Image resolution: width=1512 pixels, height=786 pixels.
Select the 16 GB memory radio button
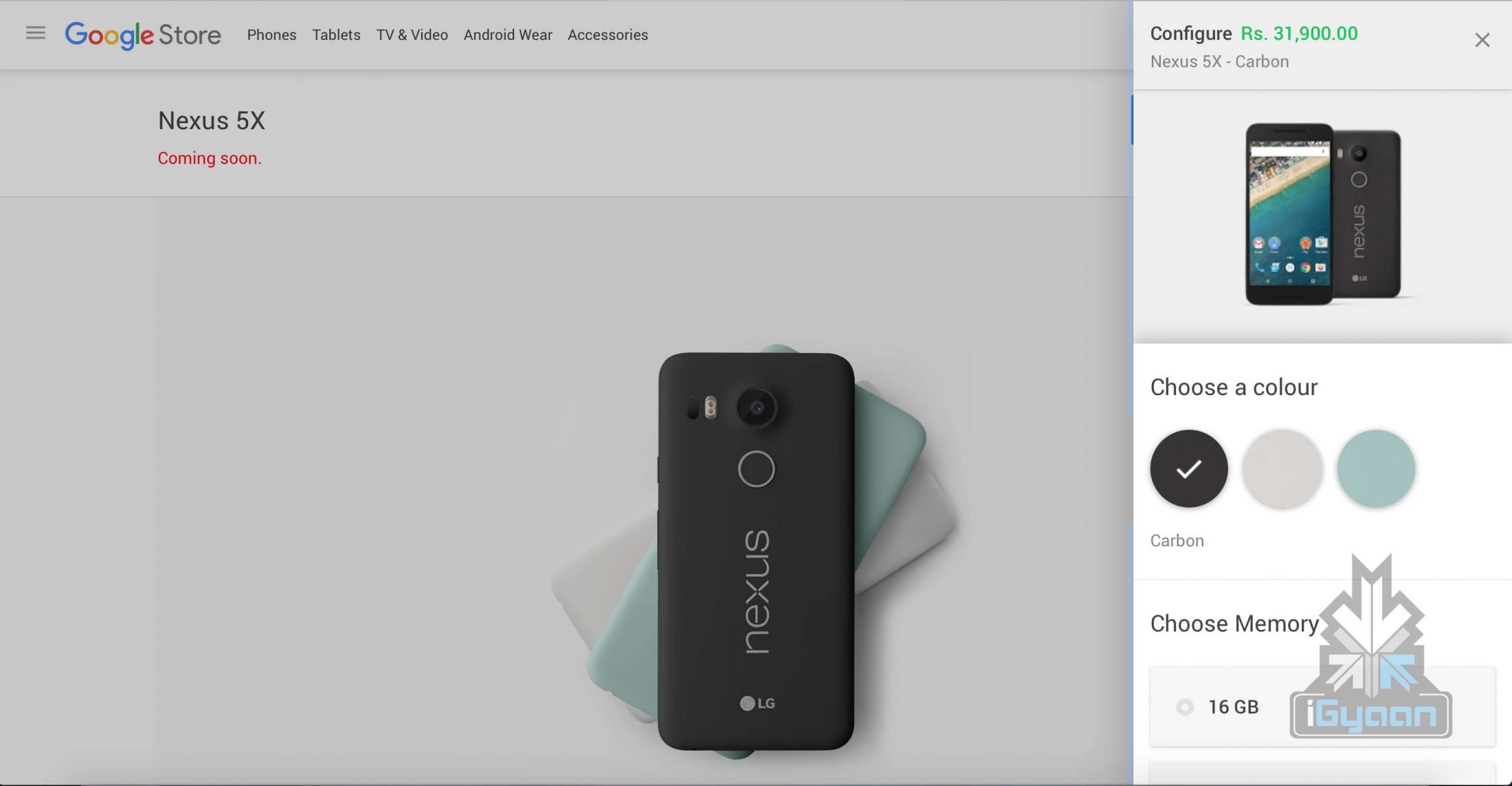click(1185, 707)
